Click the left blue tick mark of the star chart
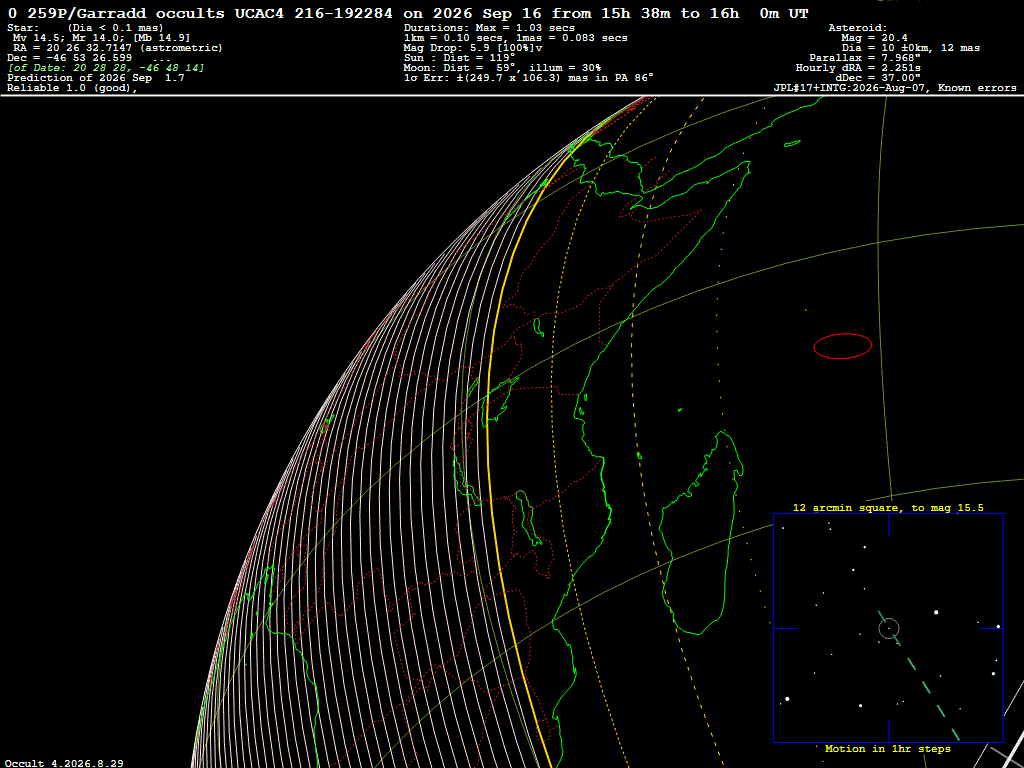This screenshot has width=1024, height=768. click(x=786, y=629)
